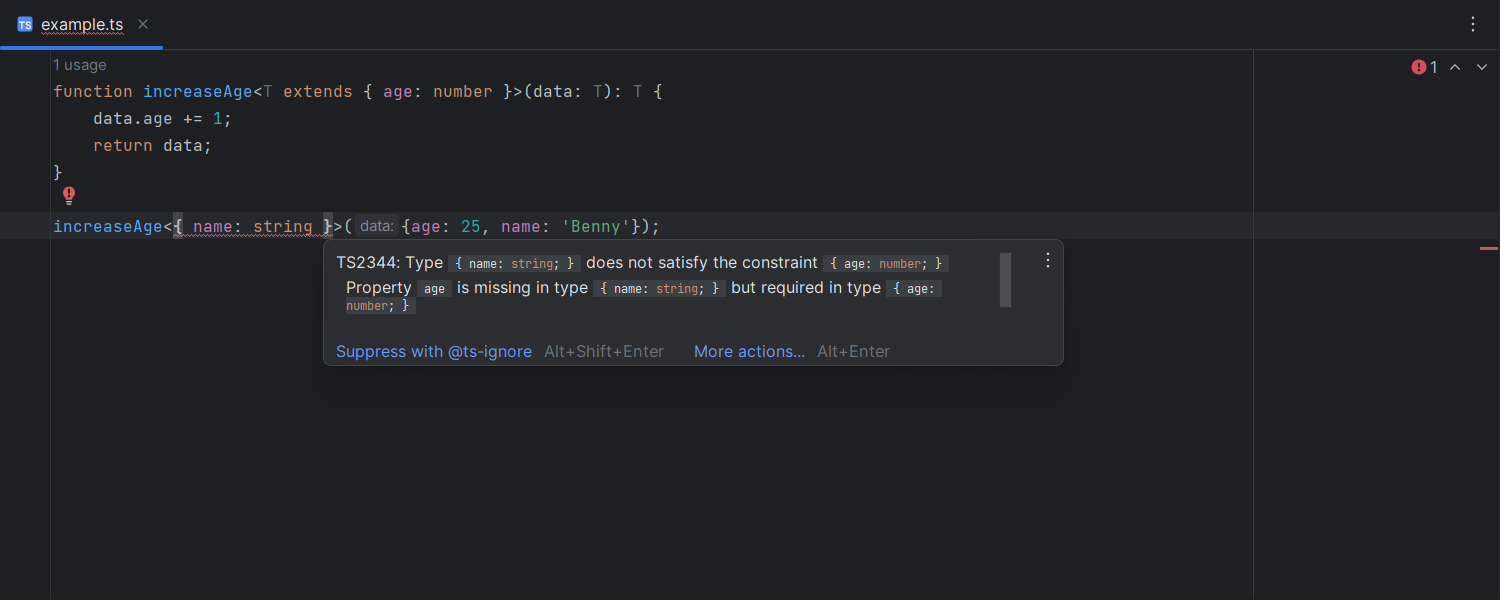1500x600 pixels.
Task: Click the underlined 'name: string' type argument
Action: coord(252,226)
